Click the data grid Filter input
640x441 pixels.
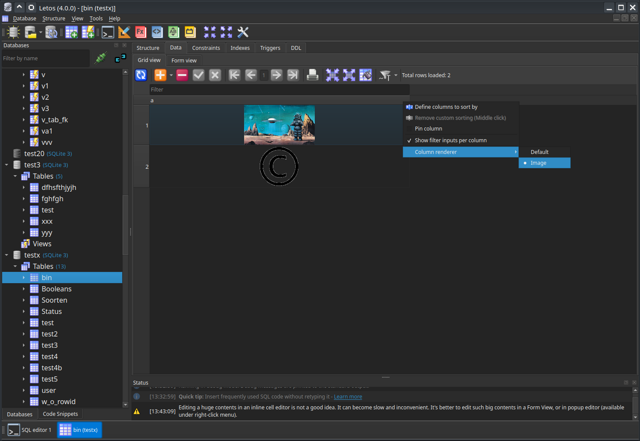280,89
